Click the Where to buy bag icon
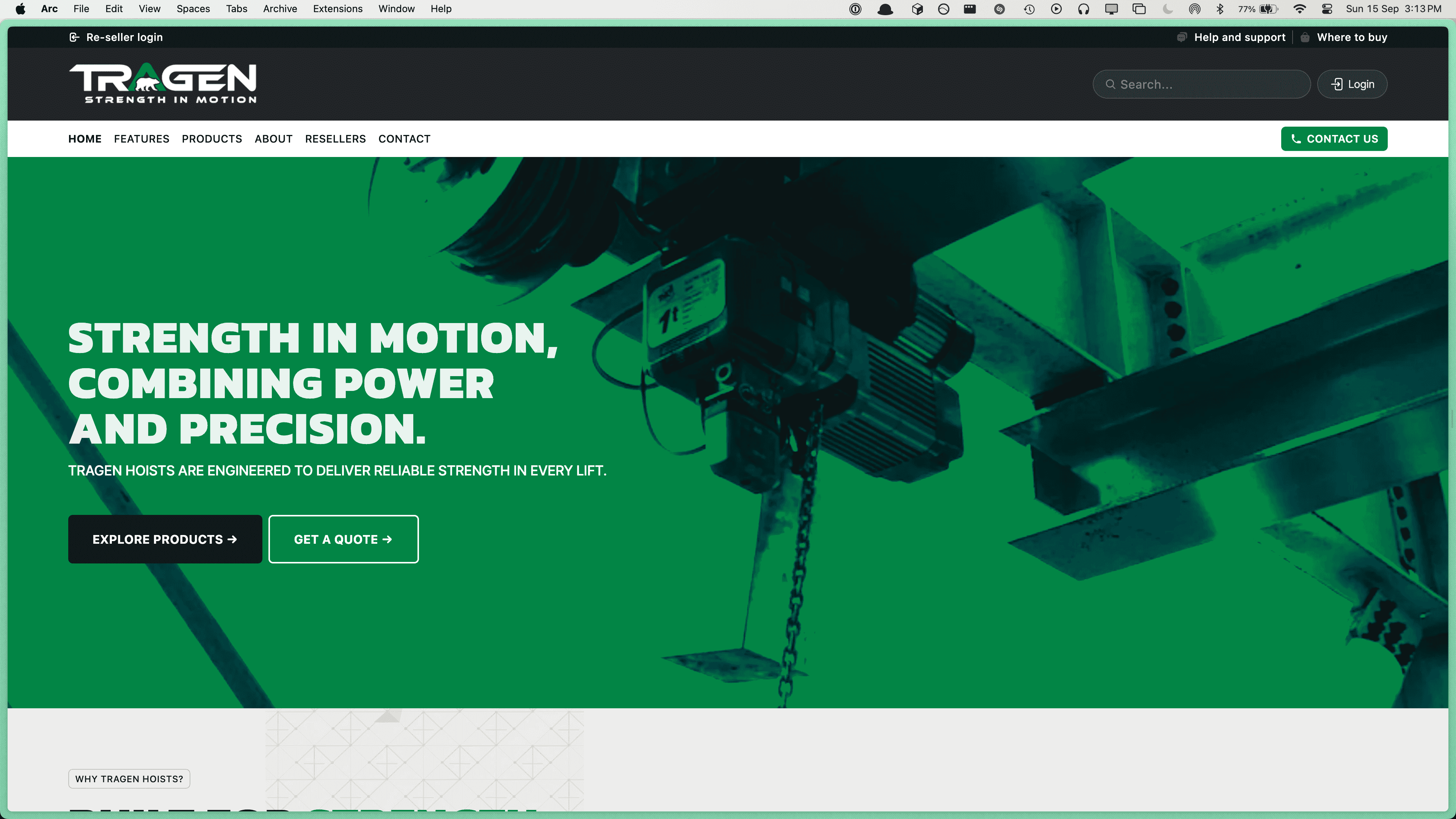This screenshot has width=1456, height=819. [x=1304, y=37]
